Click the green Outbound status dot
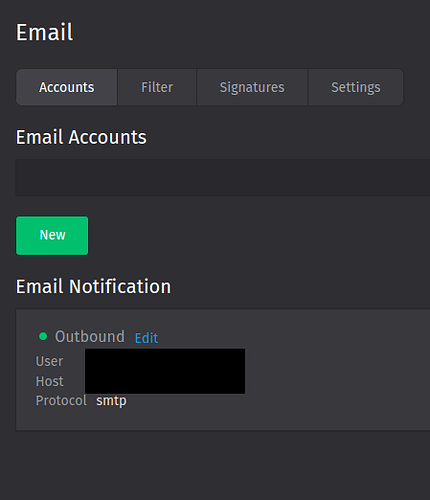430x500 pixels. pyautogui.click(x=43, y=336)
